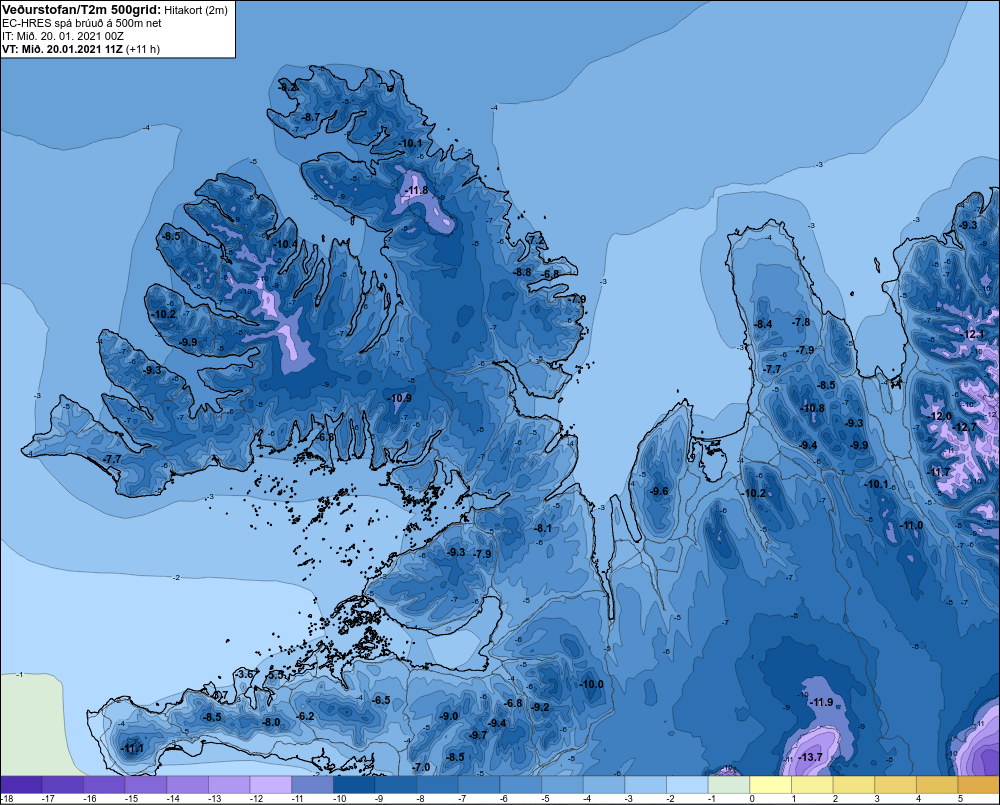Pick the legend swatch between -12 and -11
Viewport: 1000px width, 805px height.
tap(271, 785)
